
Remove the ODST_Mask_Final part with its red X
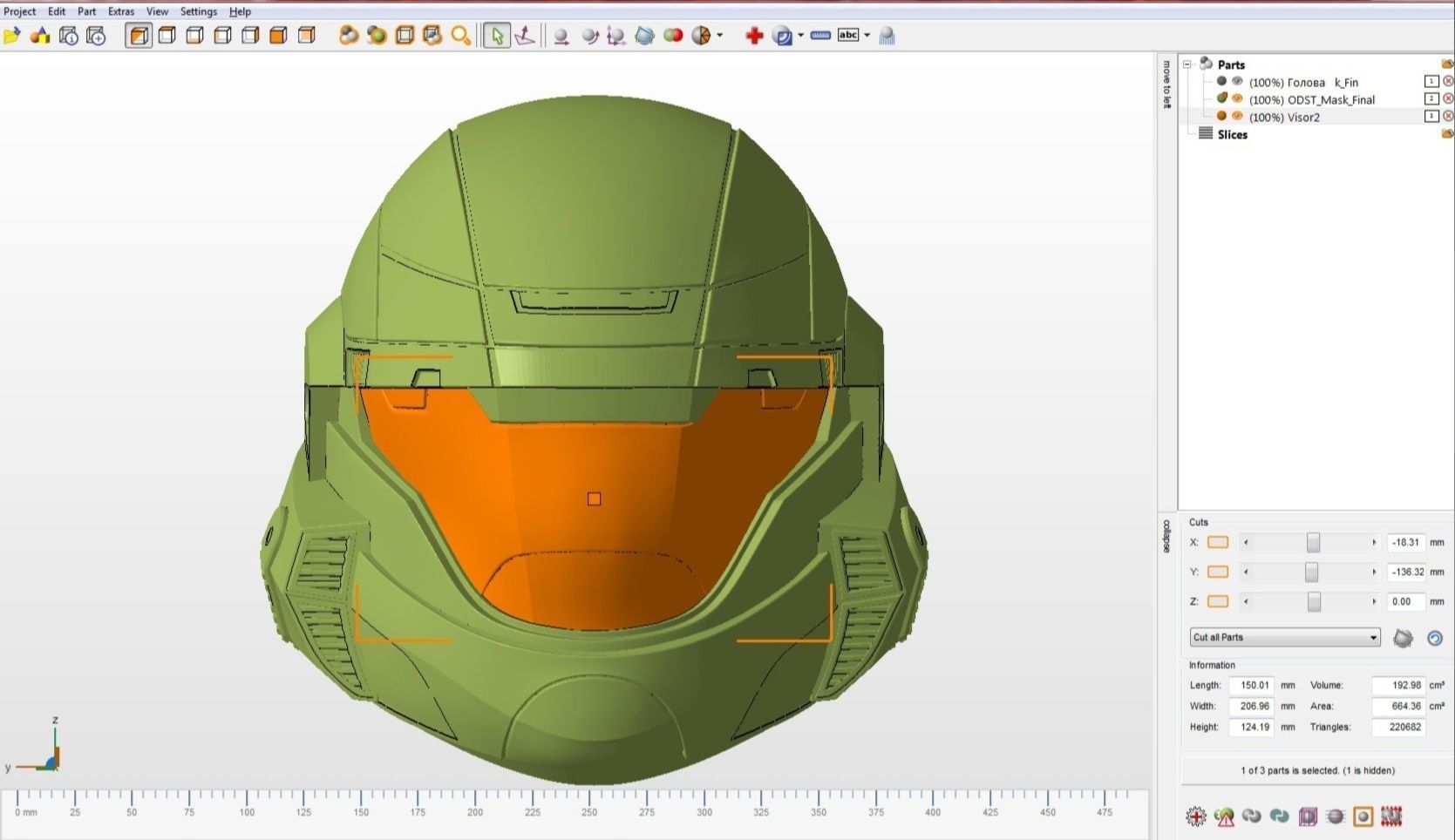tap(1448, 98)
